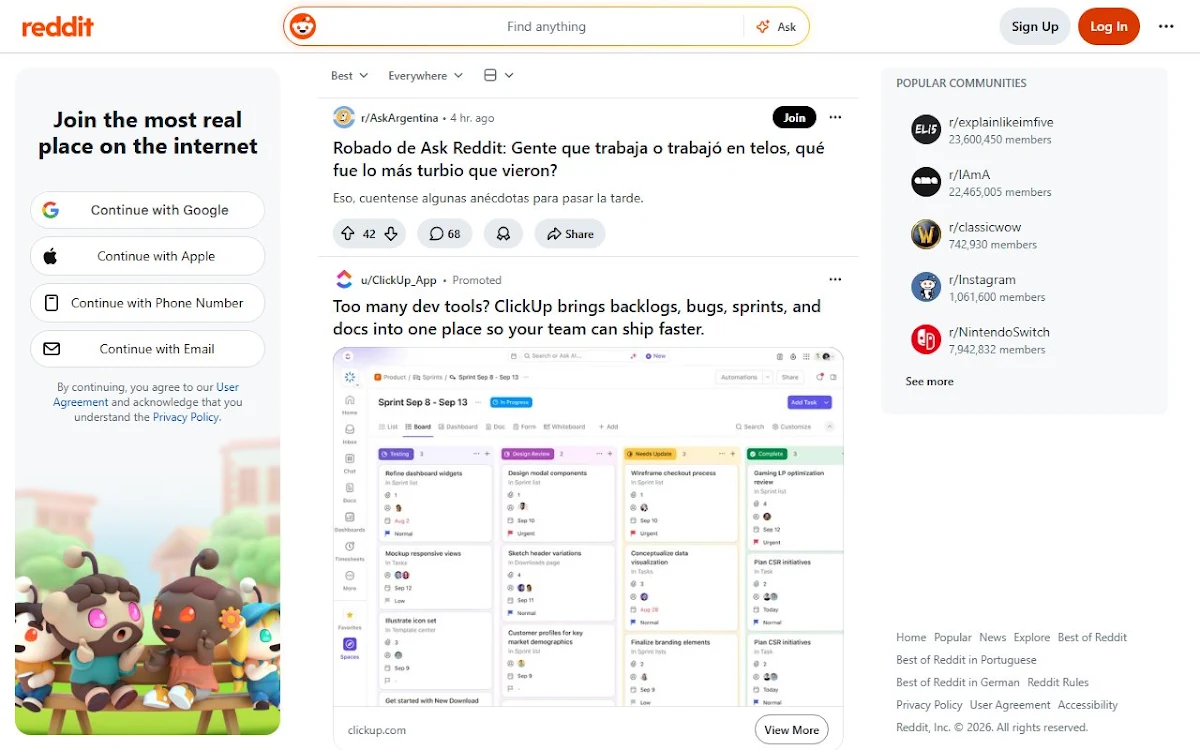Click the View More button
Viewport: 1200px width, 750px height.
click(x=792, y=730)
